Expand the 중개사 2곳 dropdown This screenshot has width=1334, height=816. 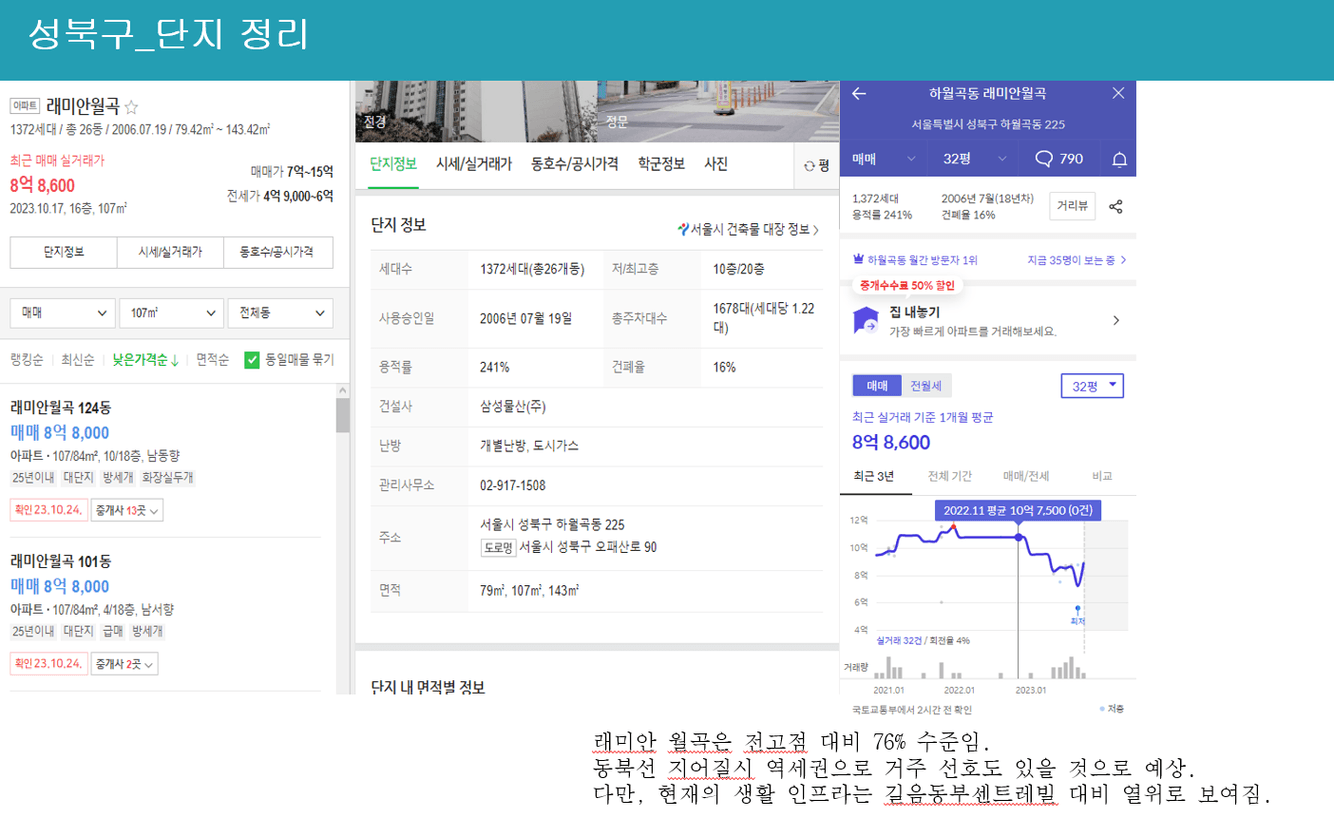(x=124, y=664)
